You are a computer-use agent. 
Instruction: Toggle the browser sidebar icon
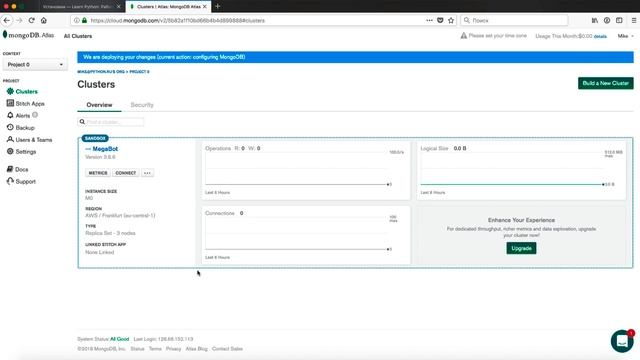[619, 20]
